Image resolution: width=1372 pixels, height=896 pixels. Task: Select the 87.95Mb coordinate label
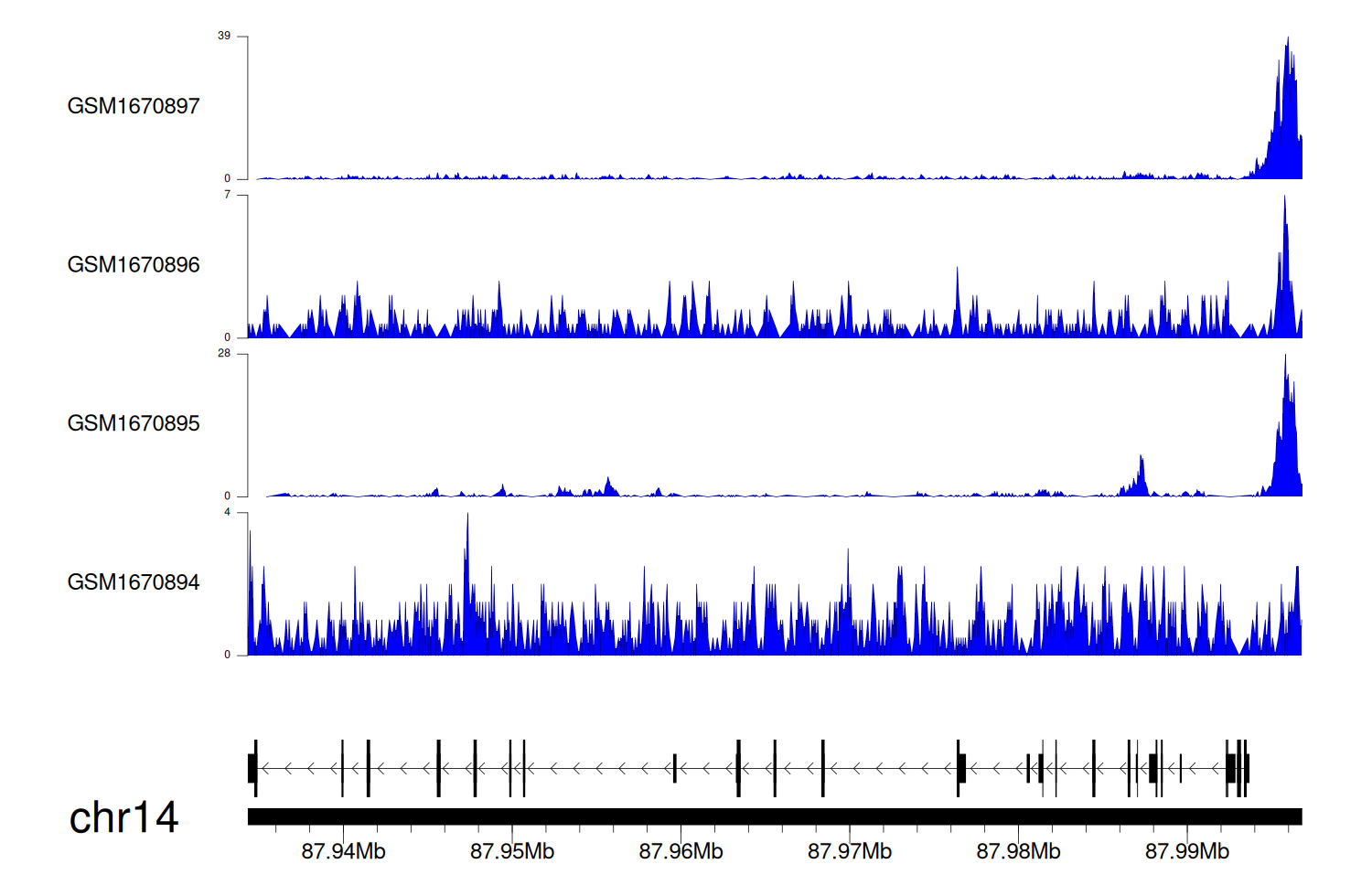(512, 852)
